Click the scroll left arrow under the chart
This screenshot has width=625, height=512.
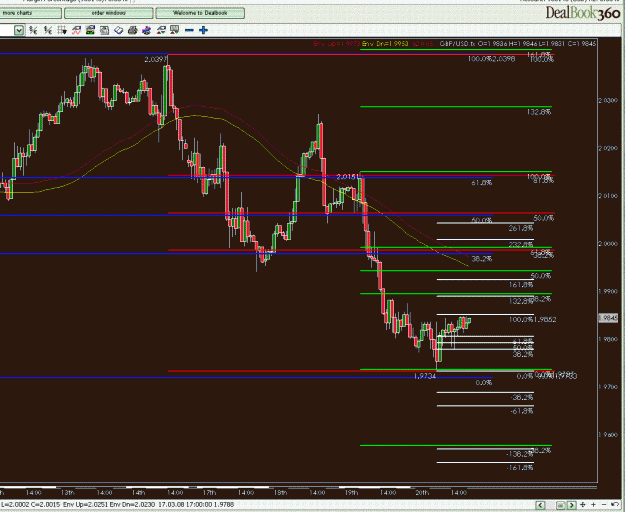[x=540, y=505]
